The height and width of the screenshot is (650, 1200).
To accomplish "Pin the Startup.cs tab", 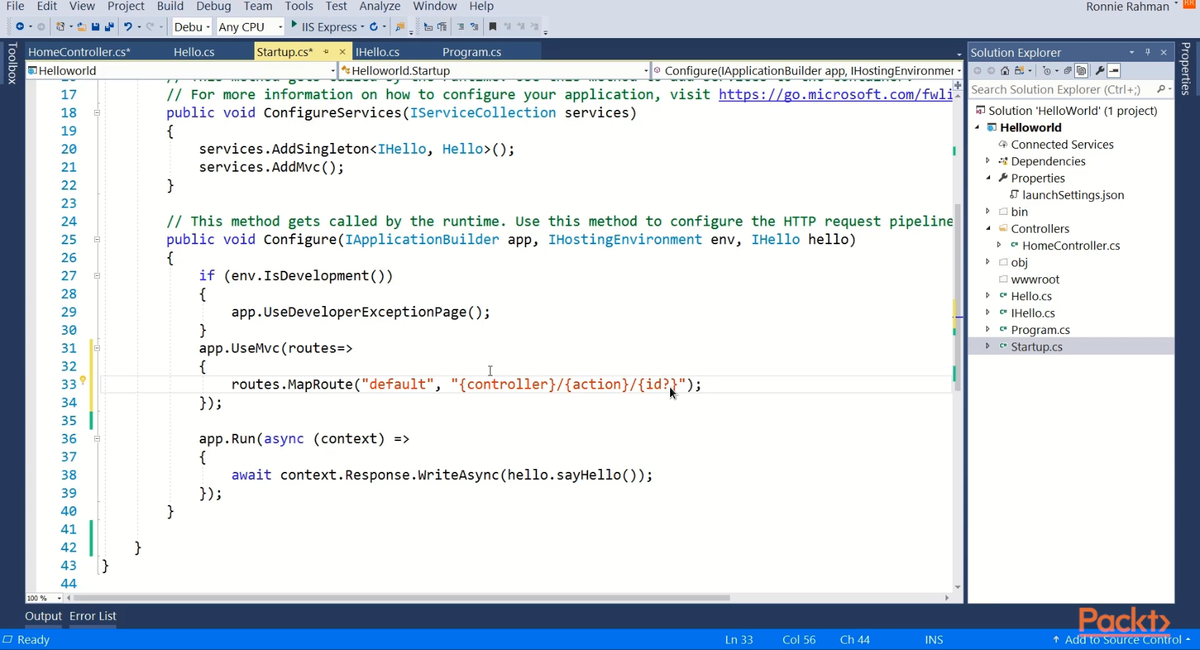I will [x=326, y=52].
